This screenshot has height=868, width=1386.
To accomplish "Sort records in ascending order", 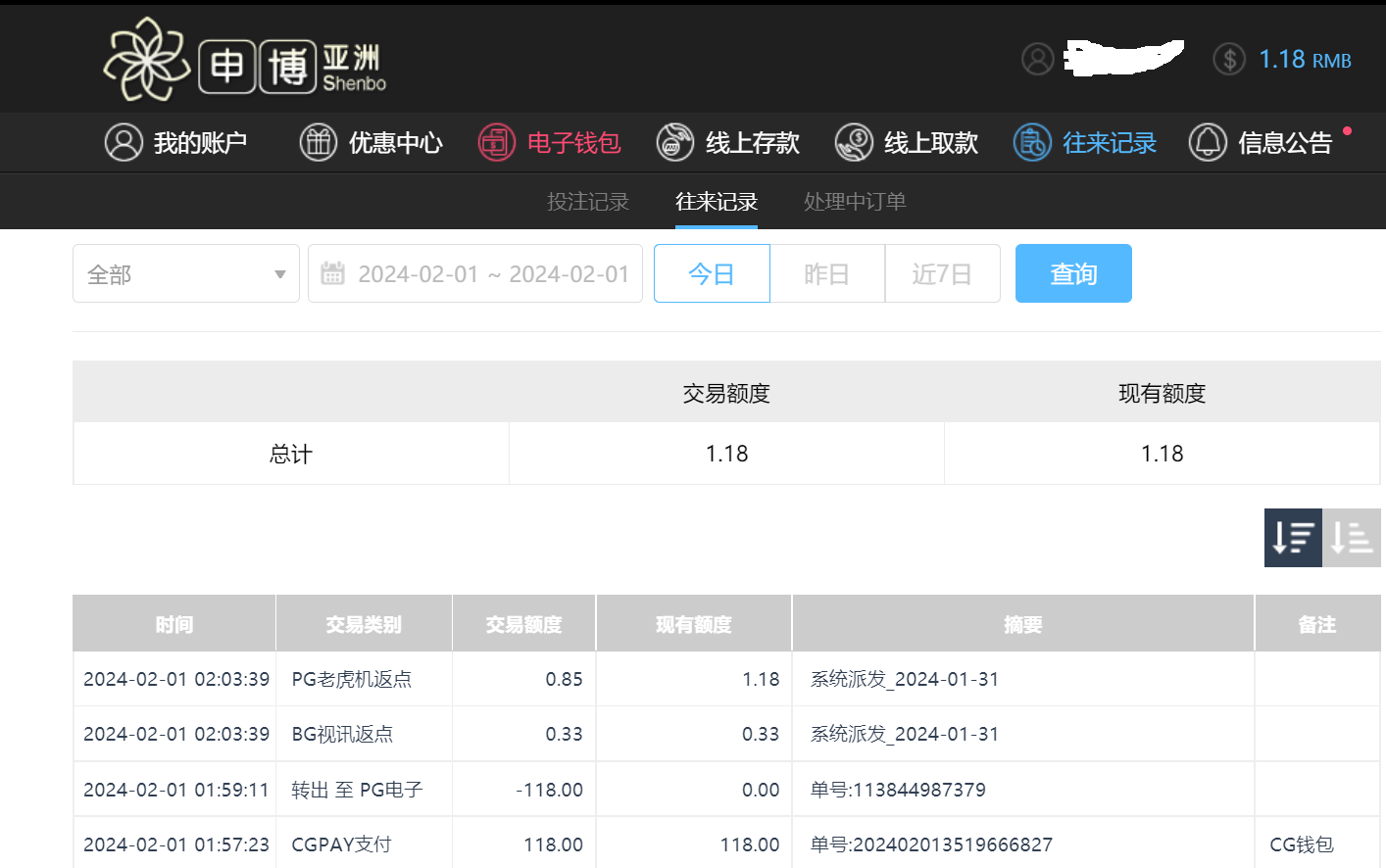I will pyautogui.click(x=1352, y=538).
